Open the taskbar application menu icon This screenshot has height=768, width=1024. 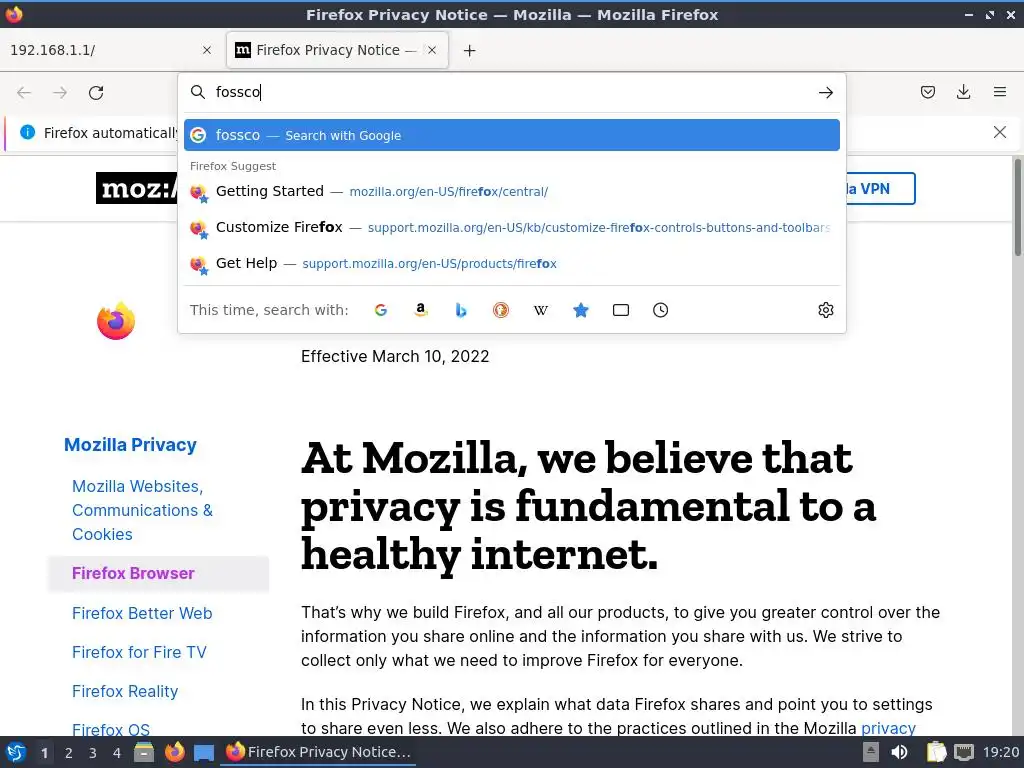click(16, 752)
